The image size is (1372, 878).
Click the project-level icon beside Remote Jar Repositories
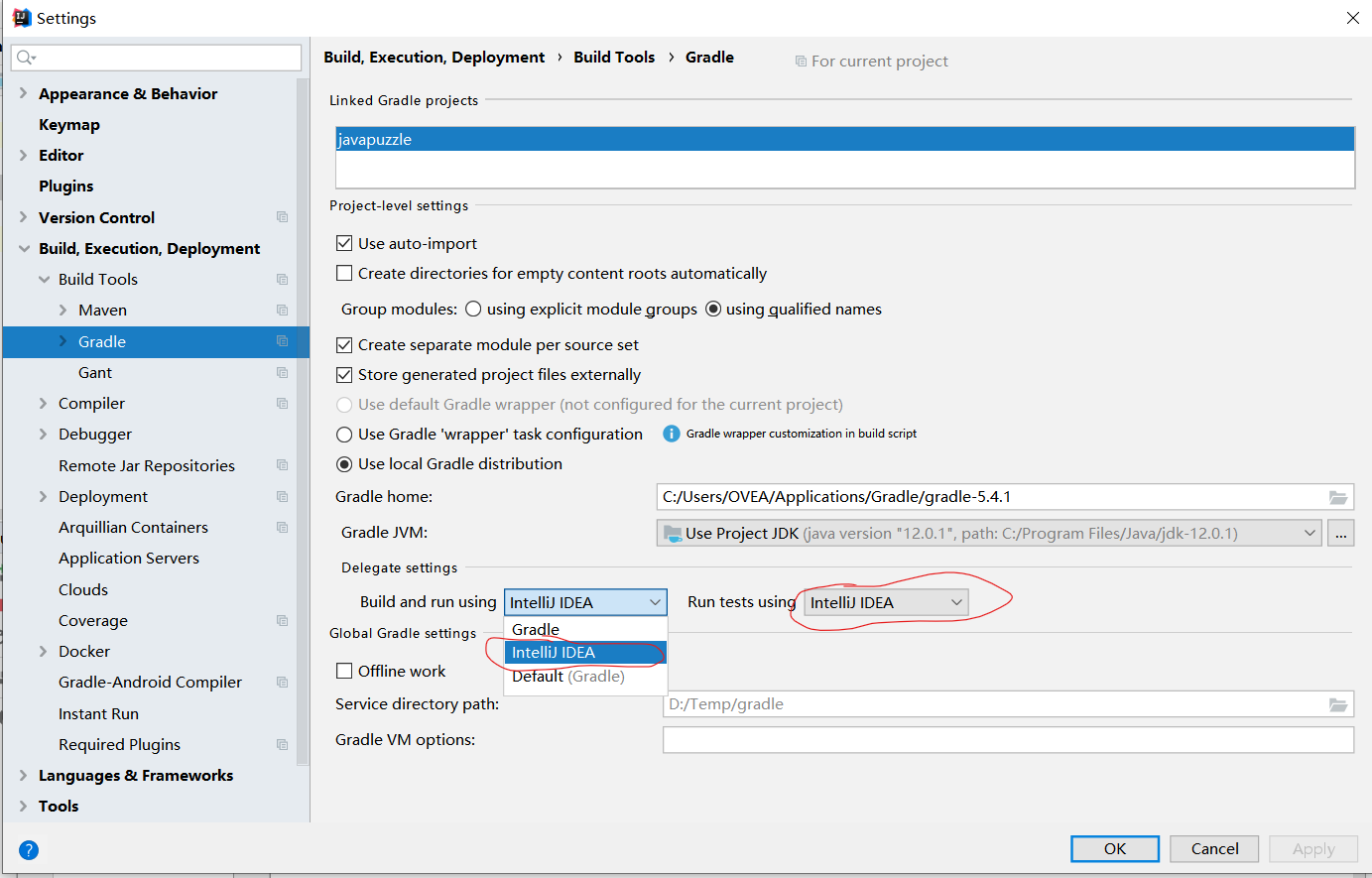283,465
